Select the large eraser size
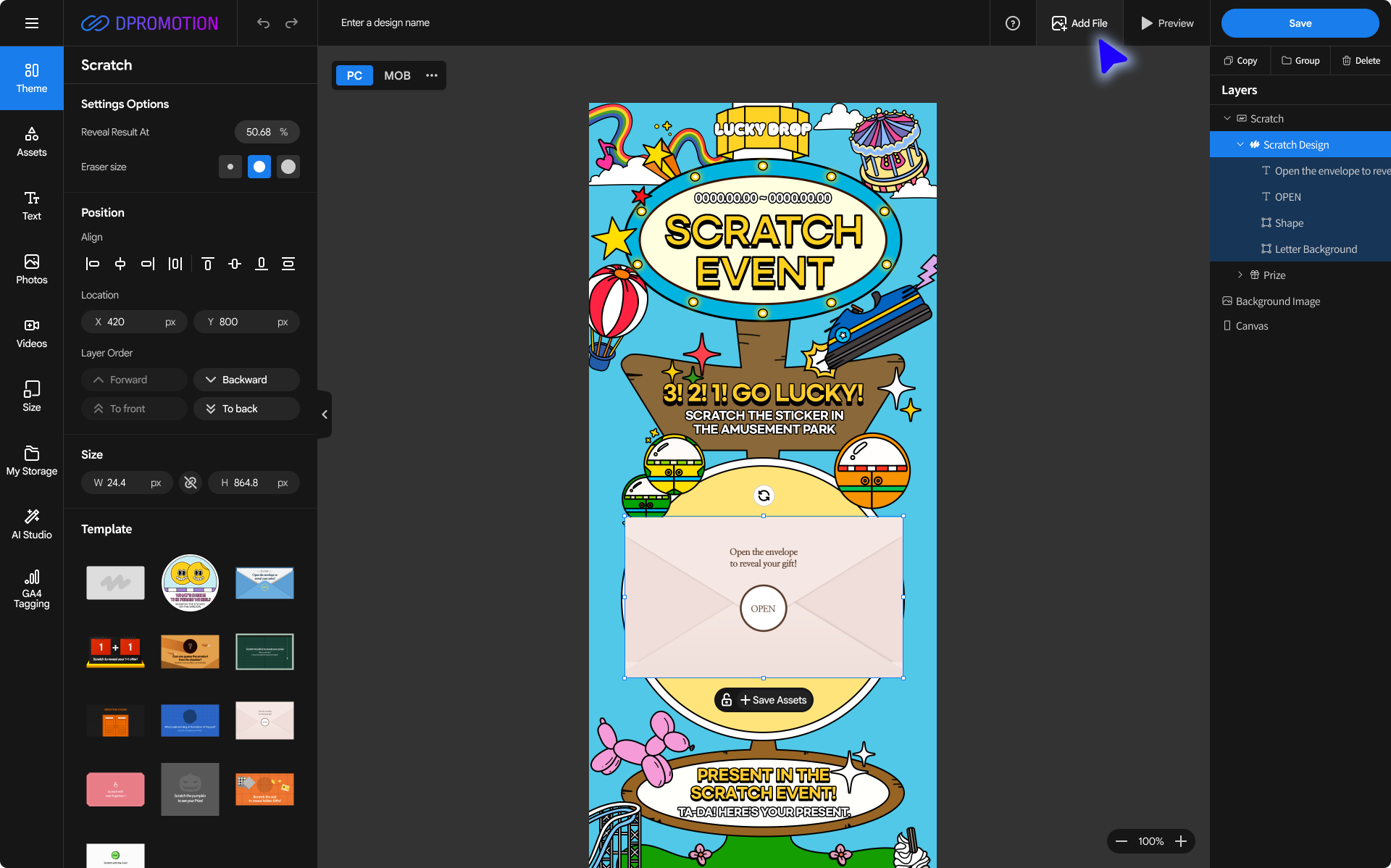The width and height of the screenshot is (1391, 868). point(288,167)
